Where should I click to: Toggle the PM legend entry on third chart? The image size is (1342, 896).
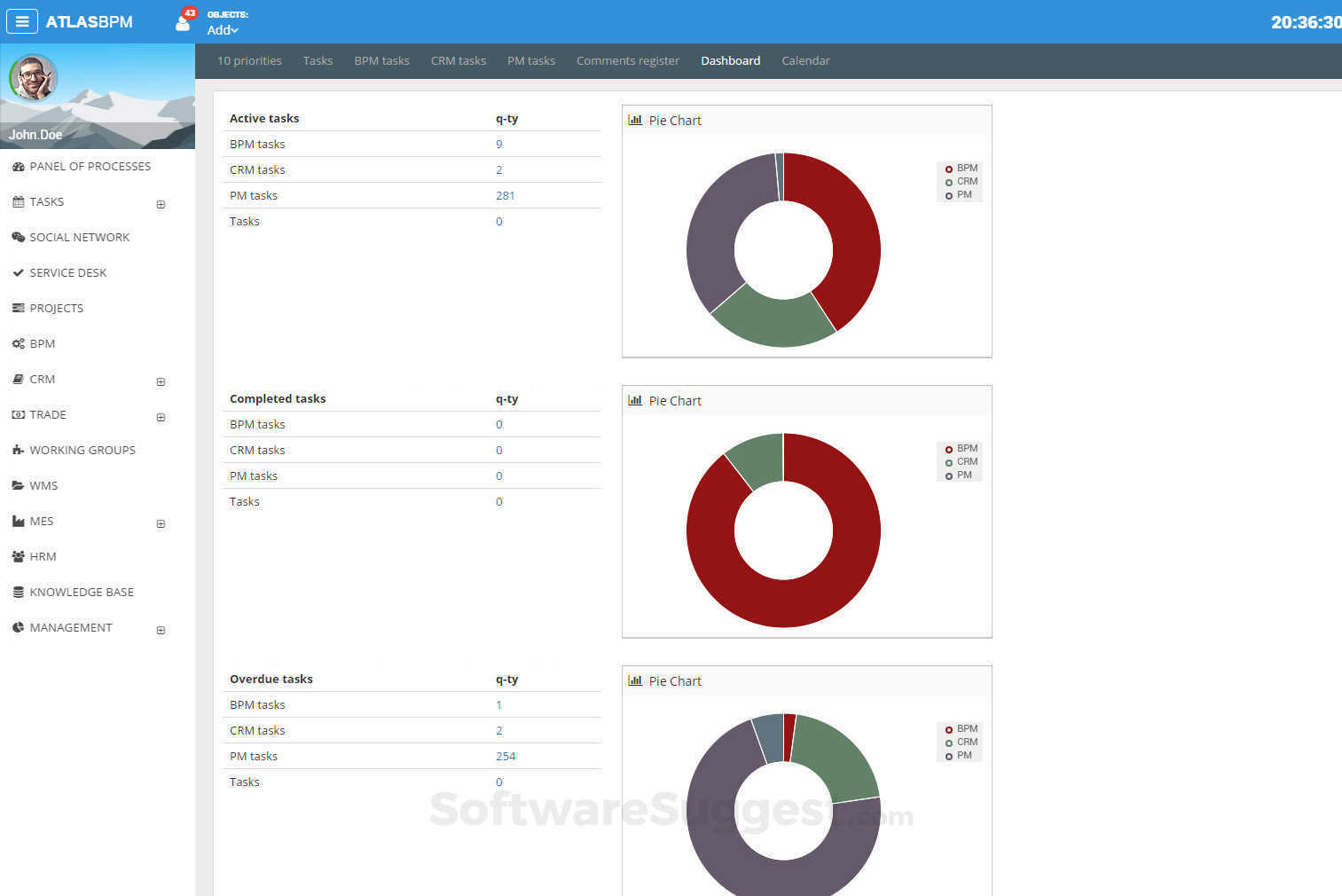tap(961, 755)
